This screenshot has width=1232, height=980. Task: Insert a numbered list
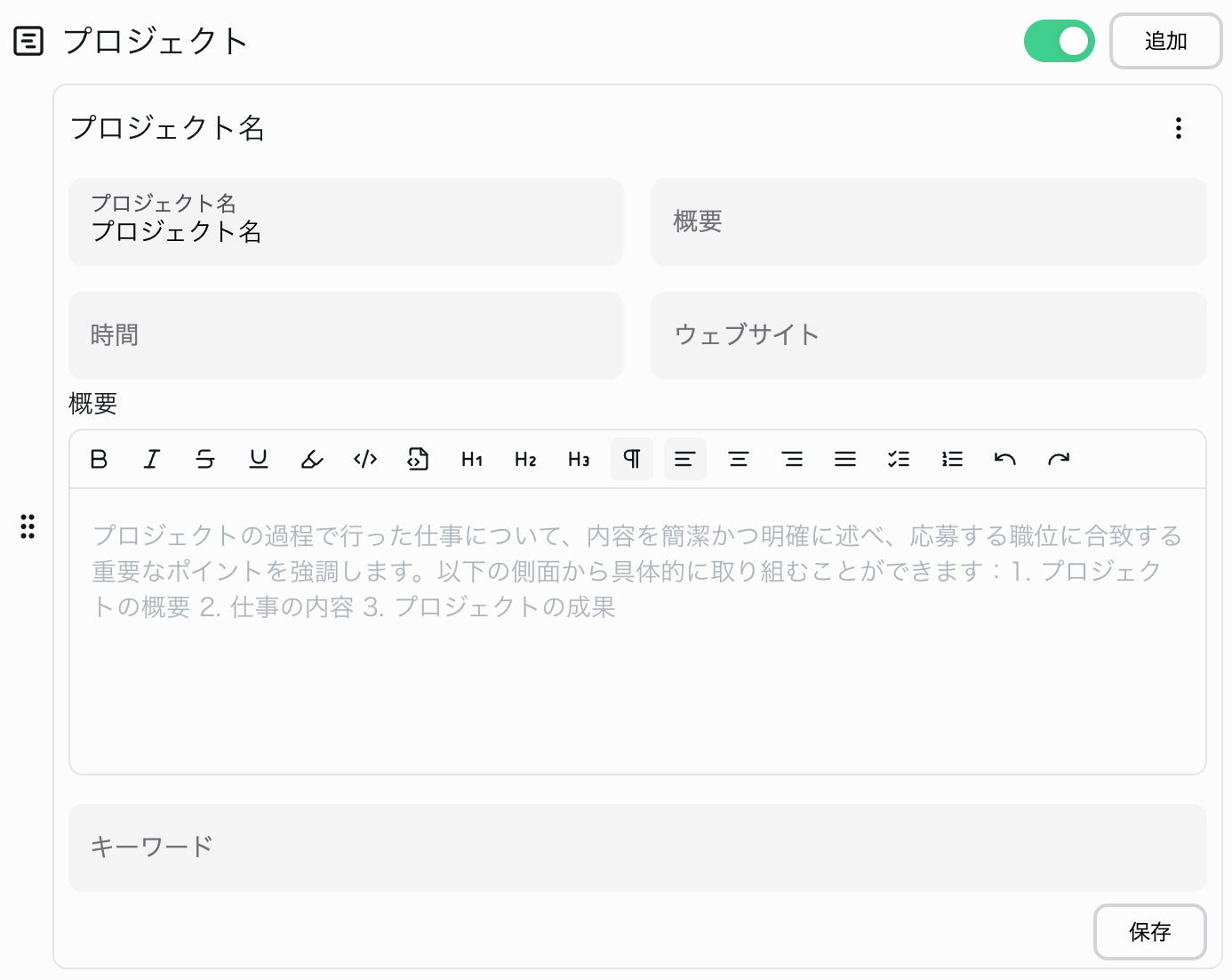(952, 459)
